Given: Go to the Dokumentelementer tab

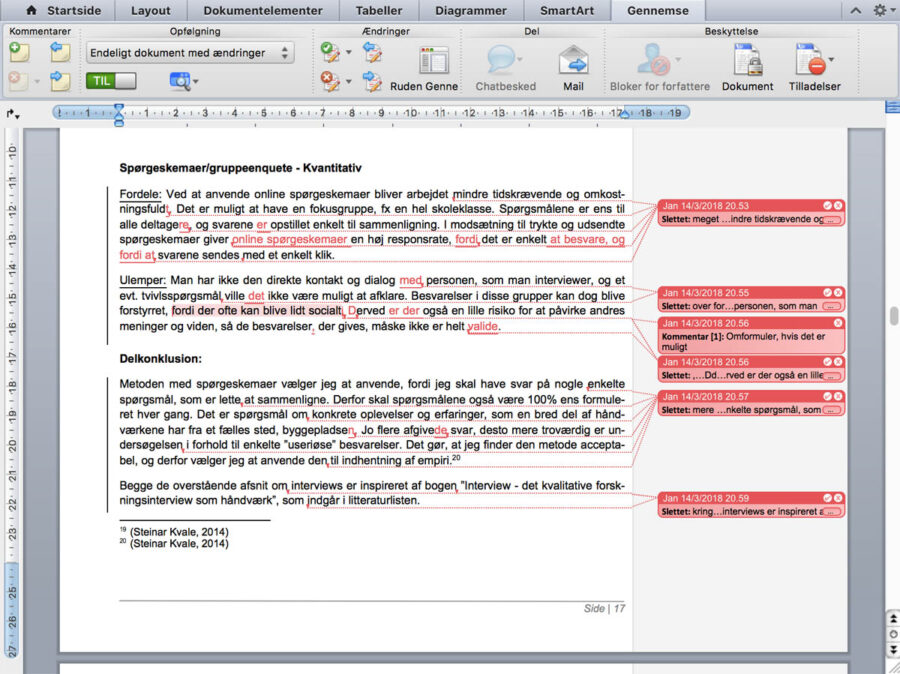Looking at the screenshot, I should click(x=263, y=10).
